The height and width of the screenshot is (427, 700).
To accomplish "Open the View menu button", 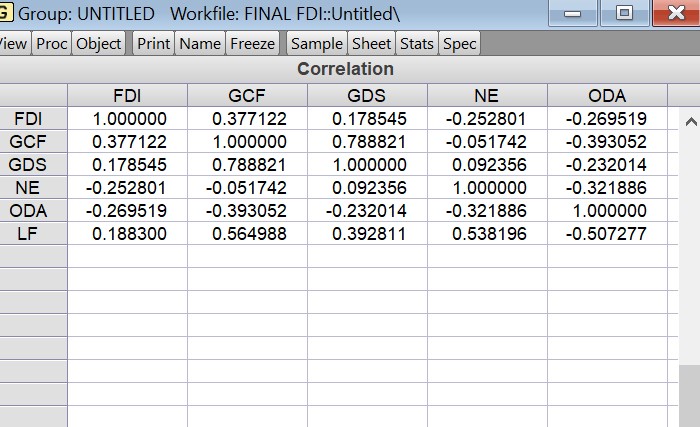I will pyautogui.click(x=14, y=44).
